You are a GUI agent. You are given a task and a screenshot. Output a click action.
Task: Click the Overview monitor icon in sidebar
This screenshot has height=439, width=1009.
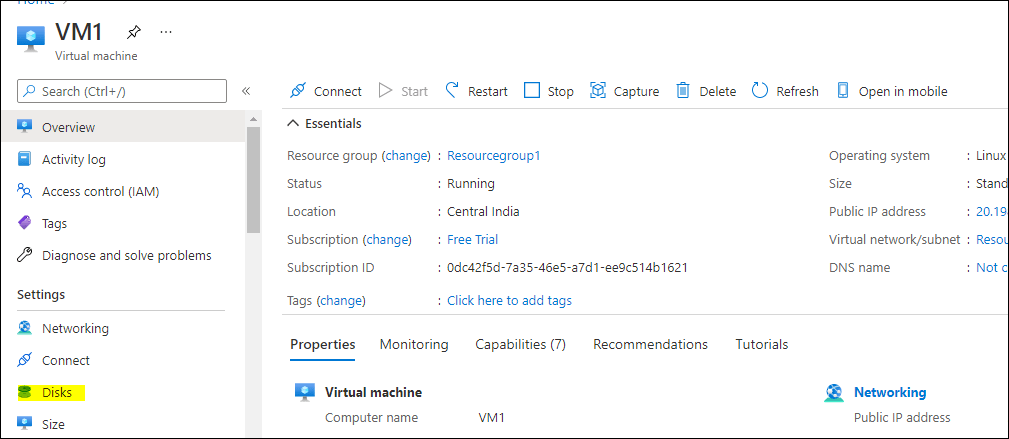pyautogui.click(x=24, y=127)
